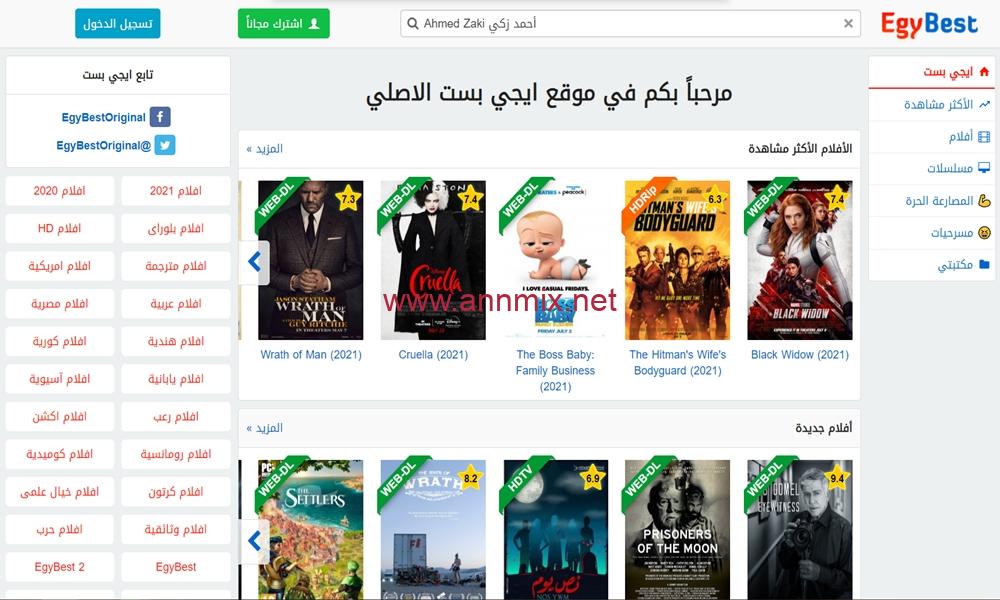
Task: Select the افلام يابانية category
Action: 175,379
